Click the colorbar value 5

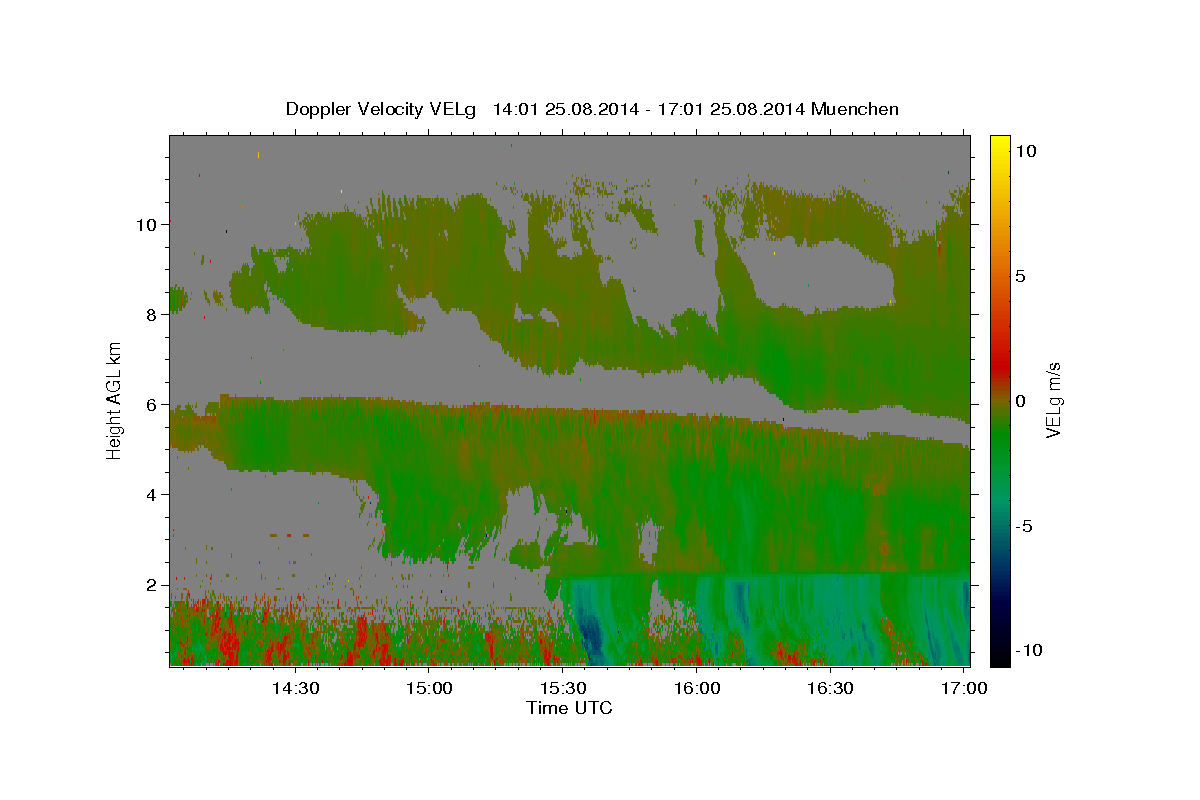(x=1020, y=276)
